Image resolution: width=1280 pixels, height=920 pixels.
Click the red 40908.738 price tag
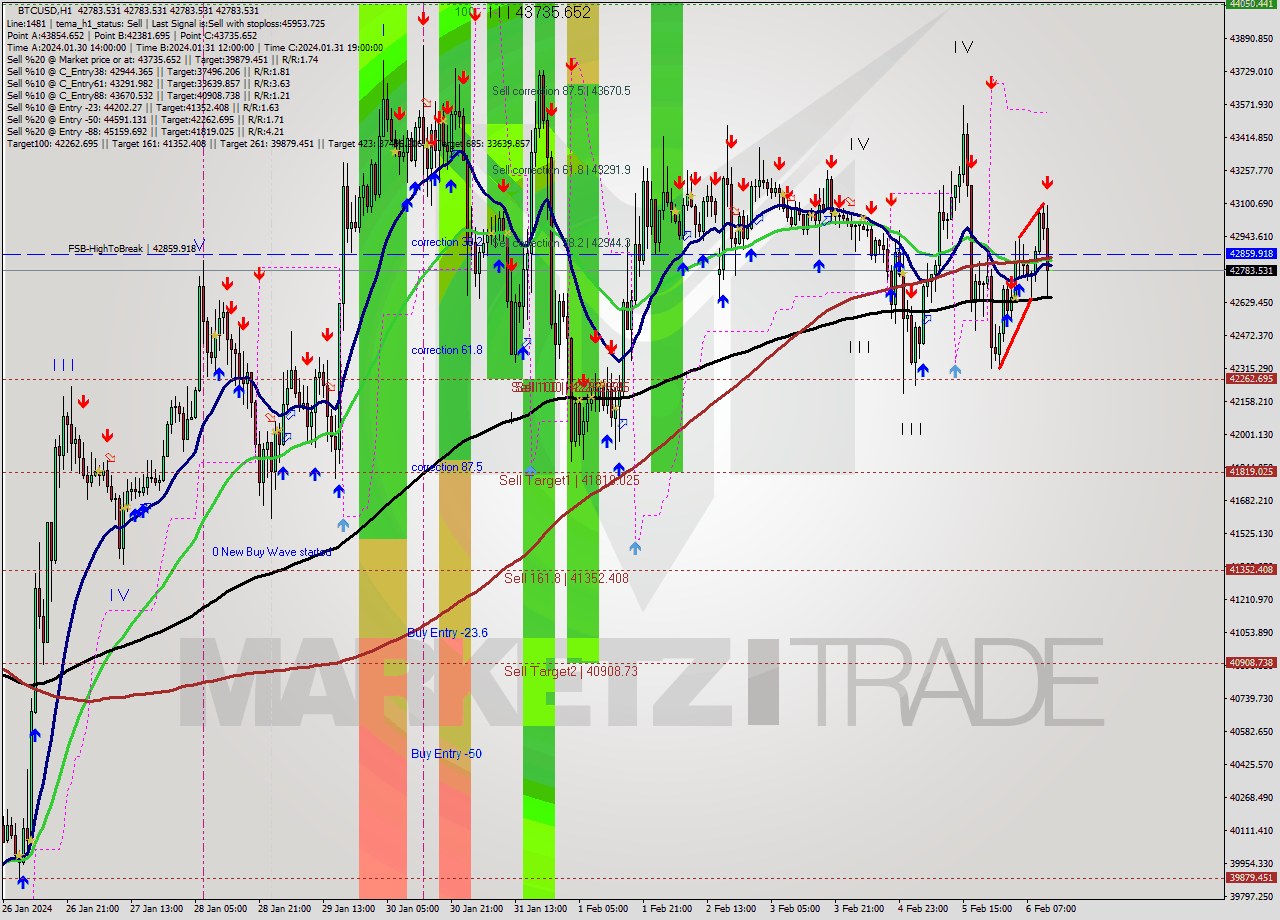(x=1251, y=662)
